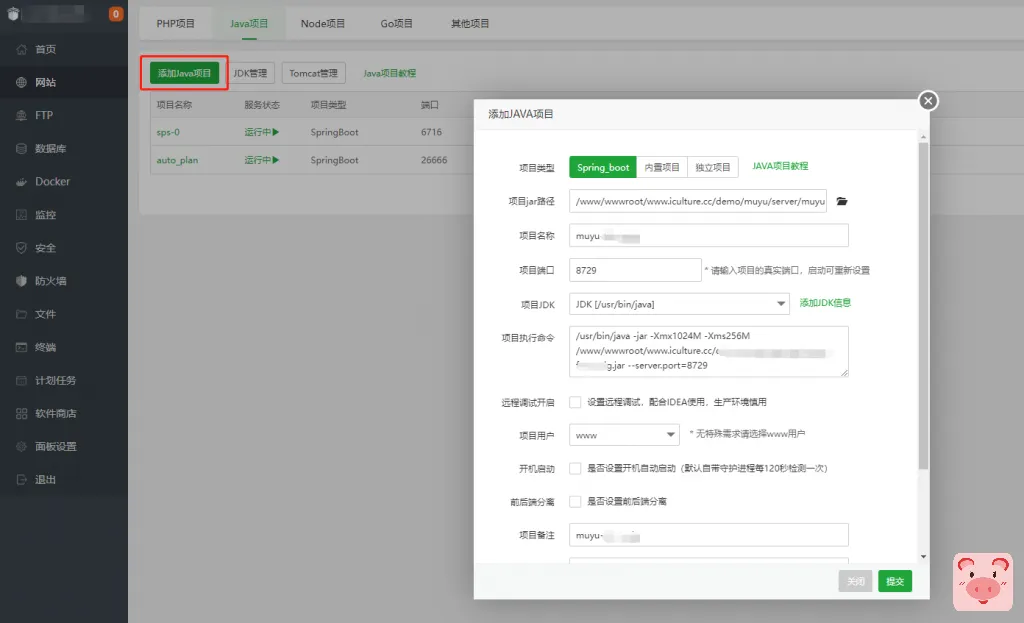Click the 面板设置 panel settings gear icon
The image size is (1024, 623).
point(22,446)
